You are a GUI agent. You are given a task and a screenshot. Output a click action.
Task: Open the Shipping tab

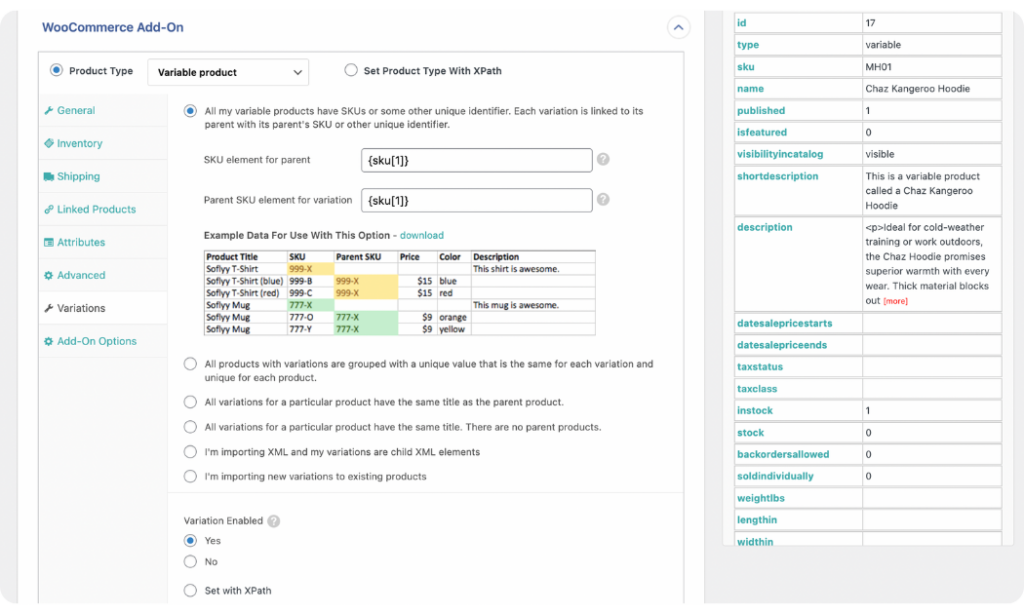click(x=103, y=176)
